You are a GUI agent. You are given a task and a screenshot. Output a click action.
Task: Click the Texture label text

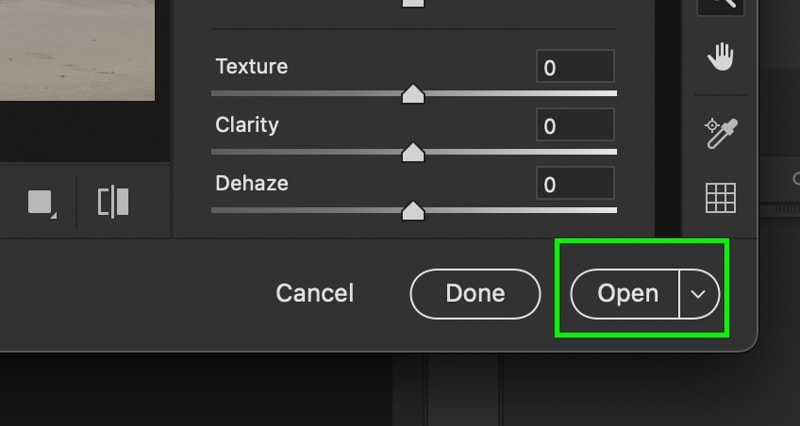[x=252, y=66]
